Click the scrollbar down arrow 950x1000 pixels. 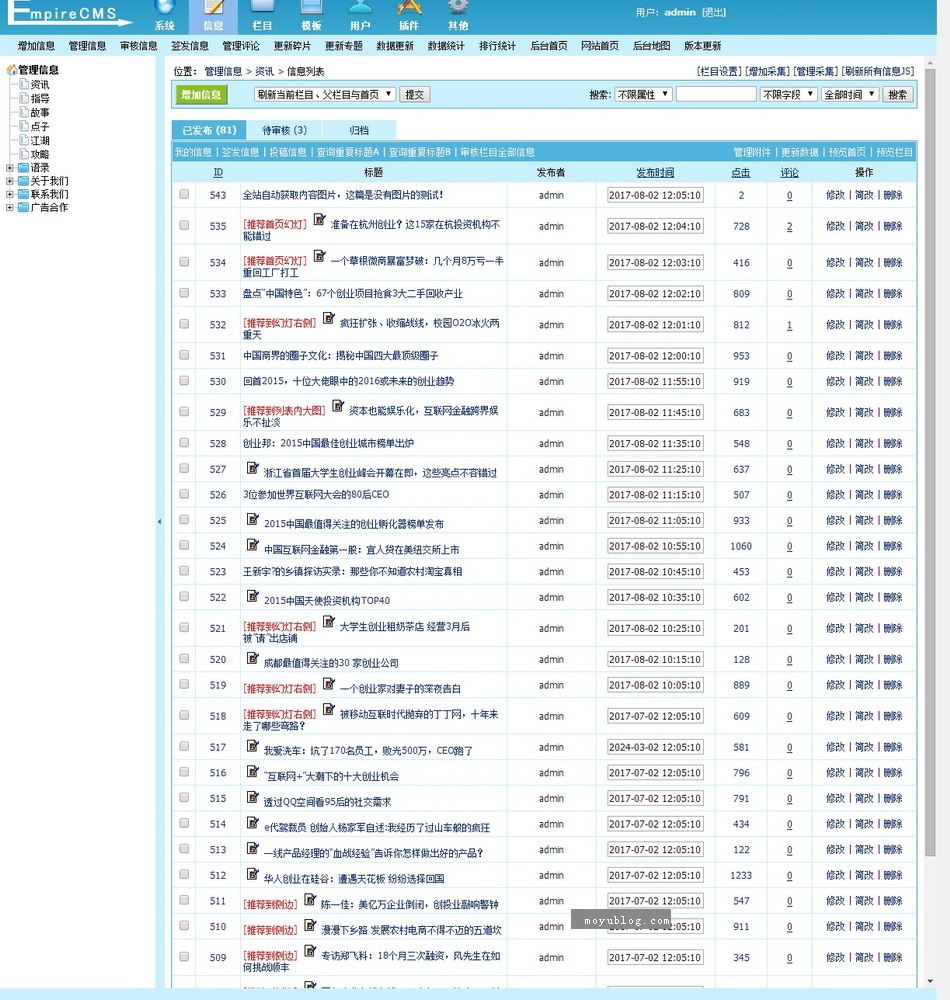coord(930,982)
